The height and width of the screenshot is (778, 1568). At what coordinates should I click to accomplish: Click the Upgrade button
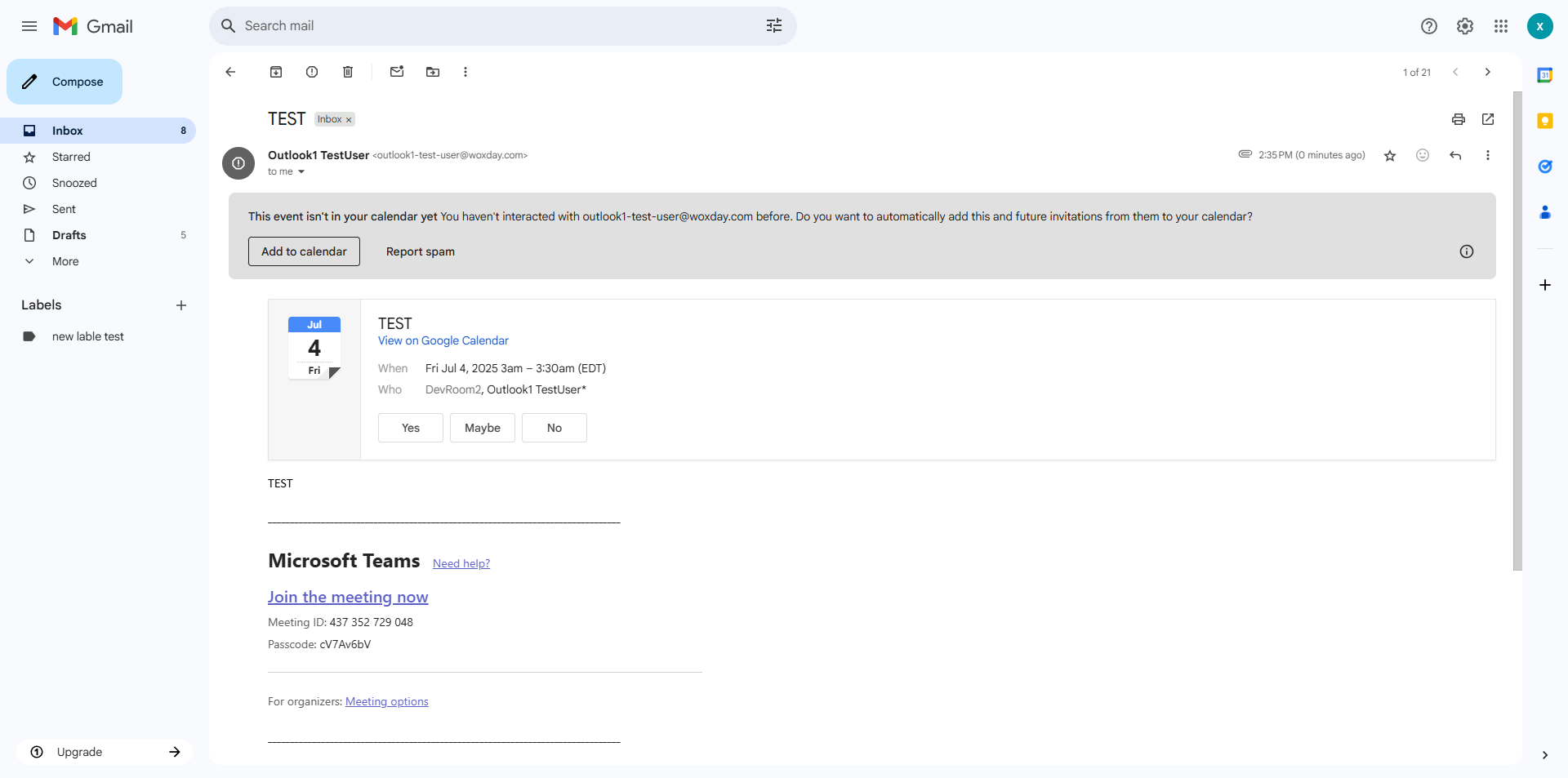click(x=105, y=752)
